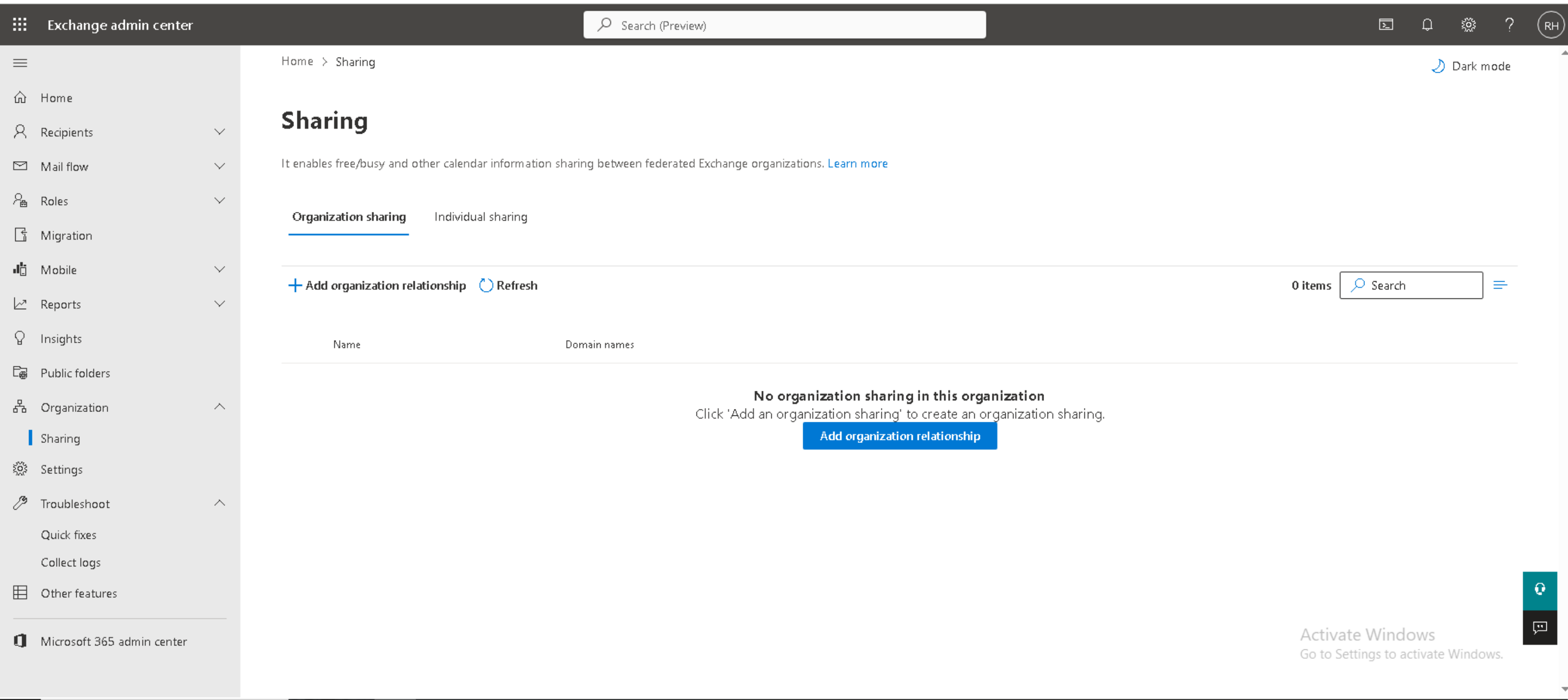This screenshot has height=700, width=1568.
Task: Open the app launcher waffle icon
Action: [20, 25]
